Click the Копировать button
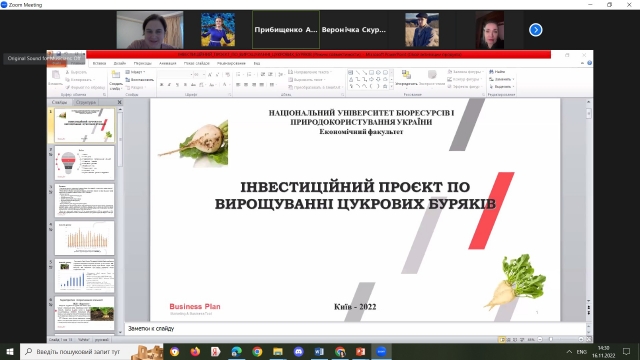 point(80,80)
